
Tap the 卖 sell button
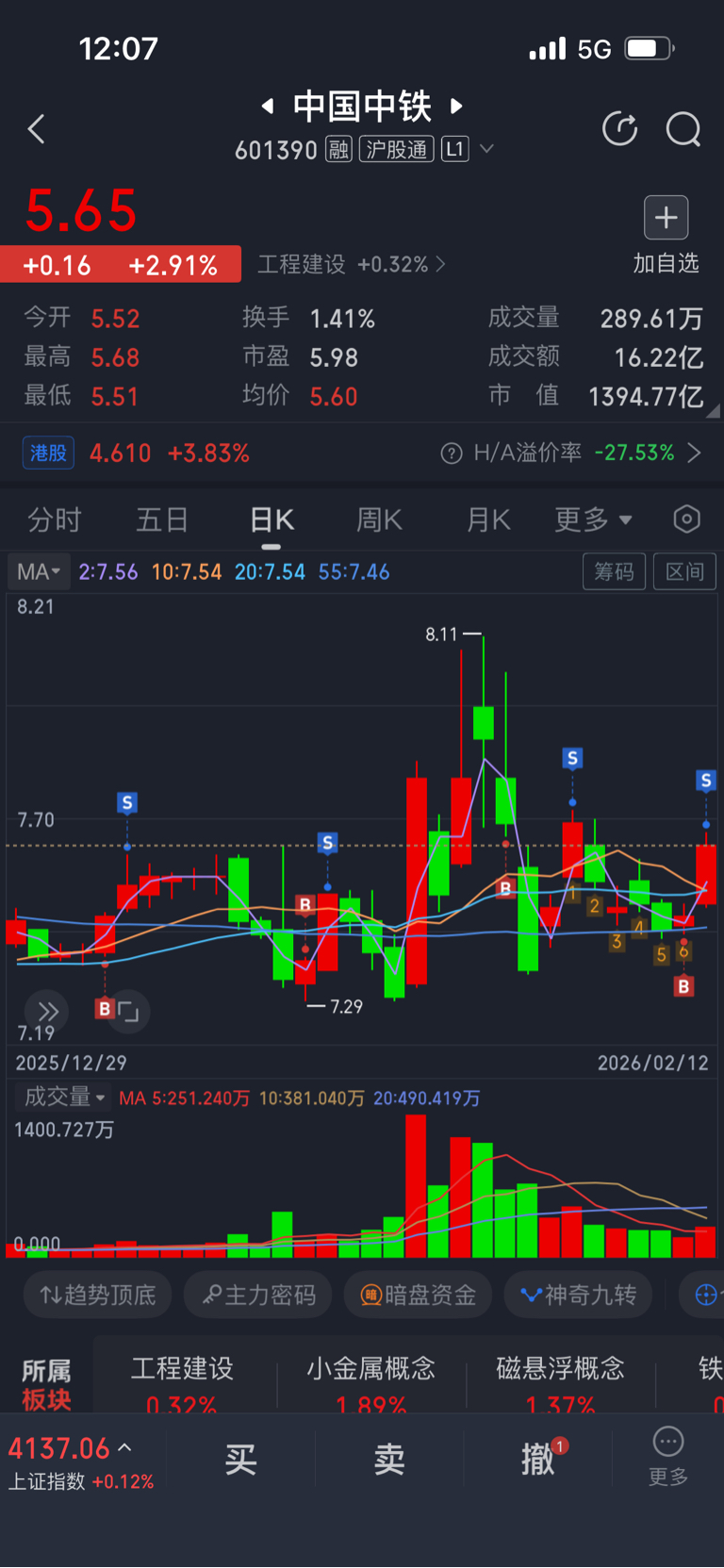point(389,1460)
